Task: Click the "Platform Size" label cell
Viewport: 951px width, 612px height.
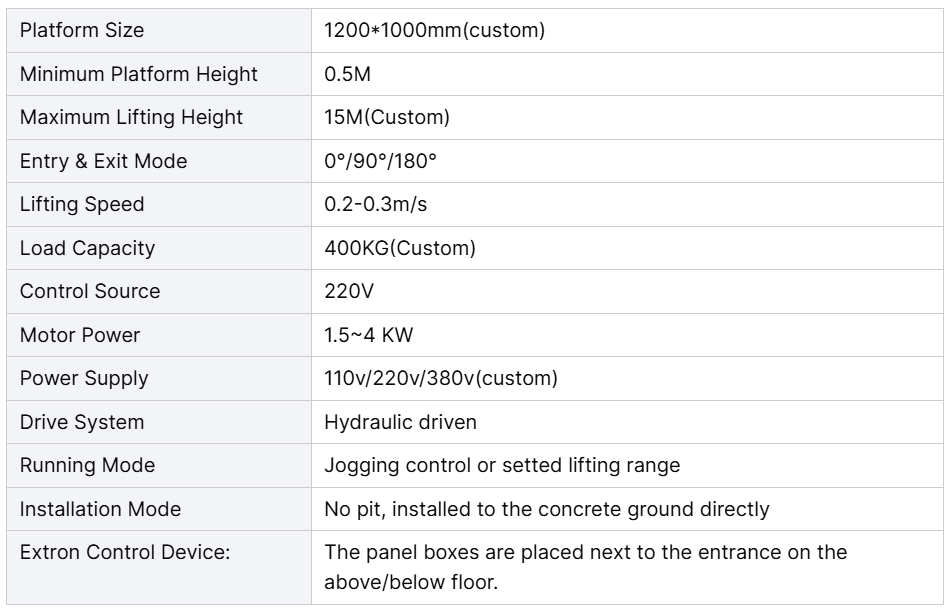Action: pyautogui.click(x=82, y=30)
